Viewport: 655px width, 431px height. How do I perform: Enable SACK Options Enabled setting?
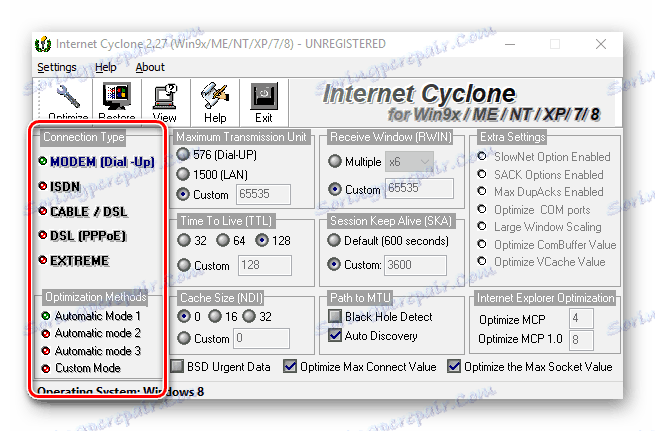(482, 174)
